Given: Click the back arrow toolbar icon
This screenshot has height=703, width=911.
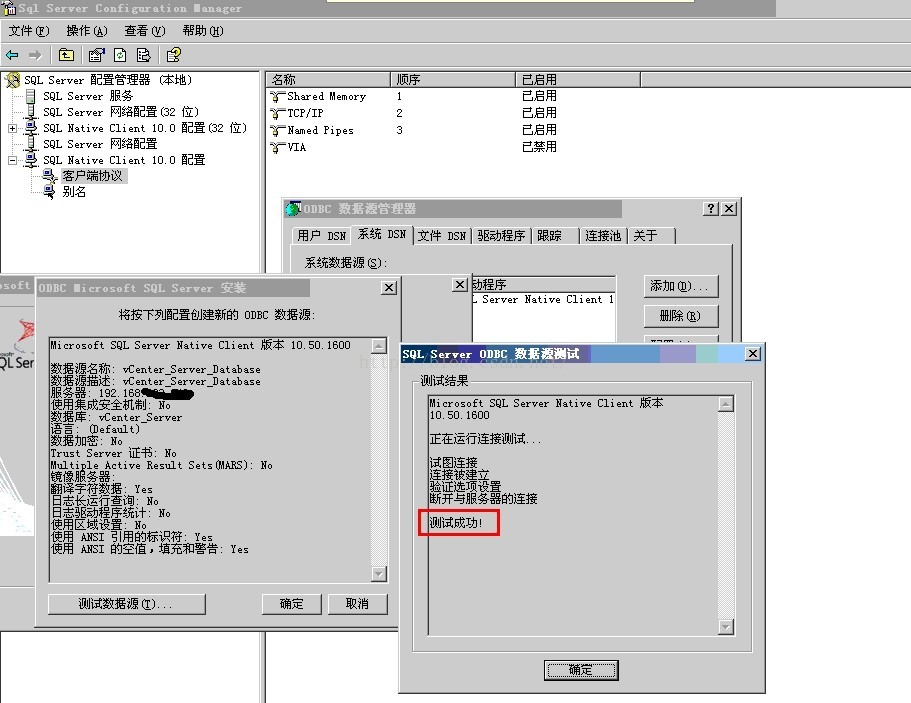Looking at the screenshot, I should (x=12, y=55).
